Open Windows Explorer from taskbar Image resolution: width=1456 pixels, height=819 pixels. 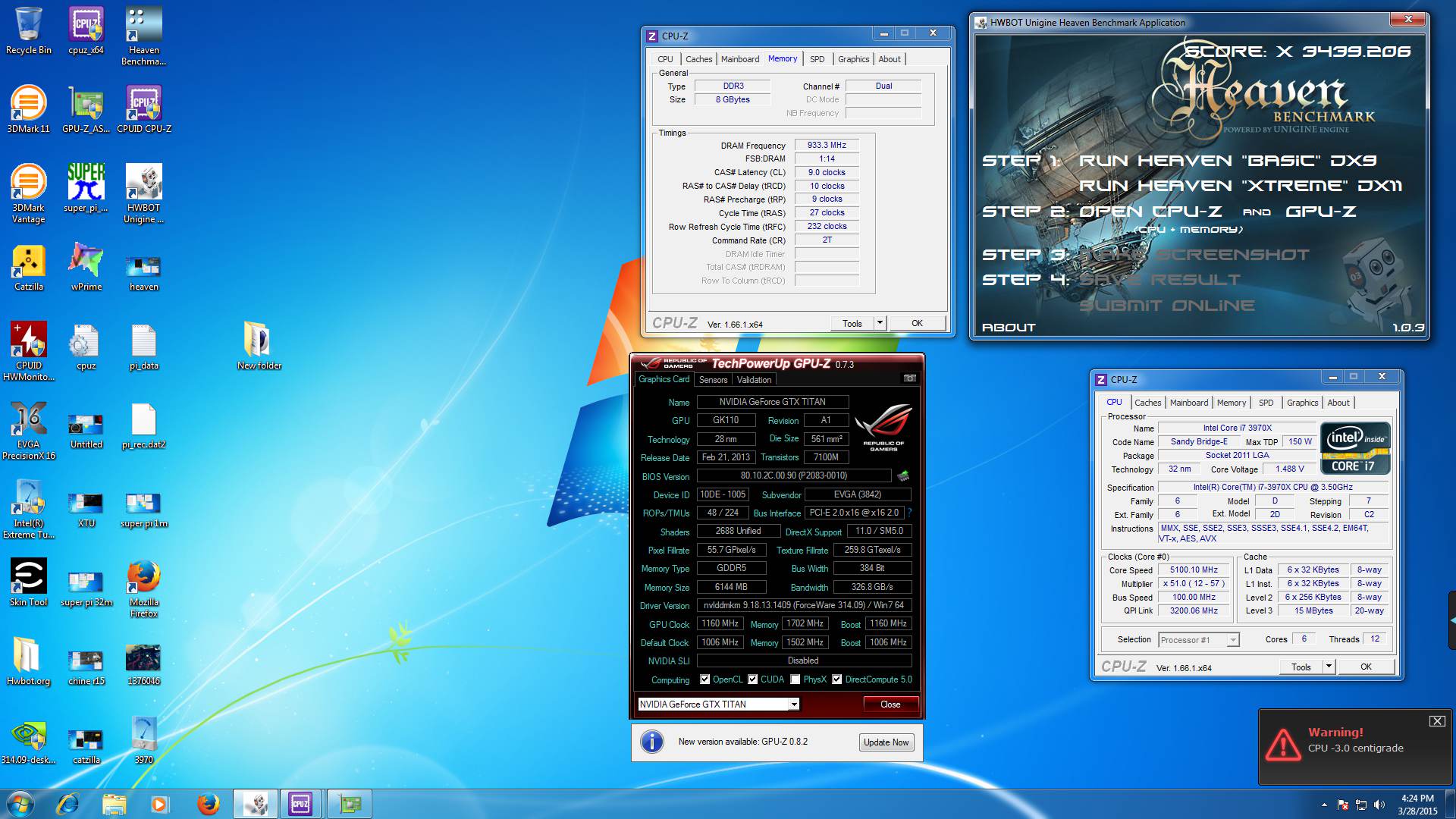(114, 804)
